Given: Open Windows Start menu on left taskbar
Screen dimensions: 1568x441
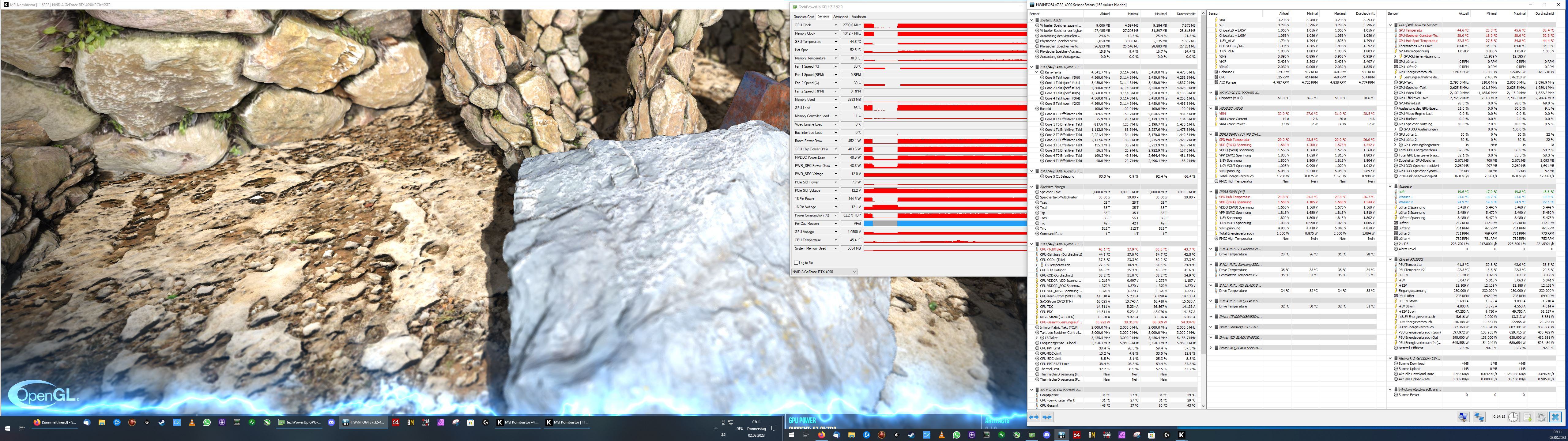Looking at the screenshot, I should pos(7,428).
